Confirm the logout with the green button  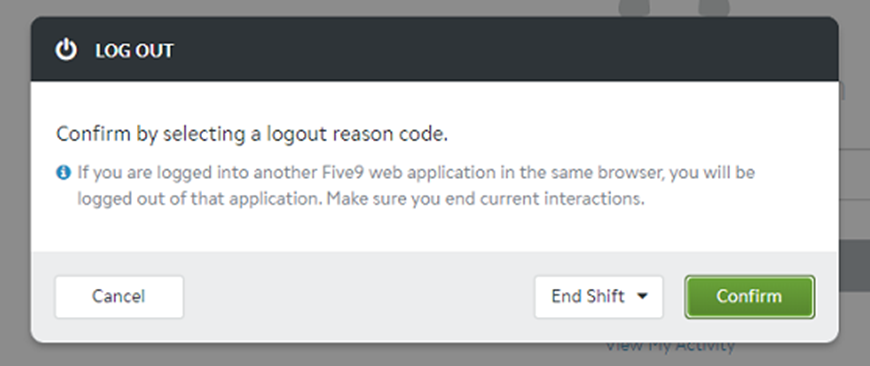(750, 297)
